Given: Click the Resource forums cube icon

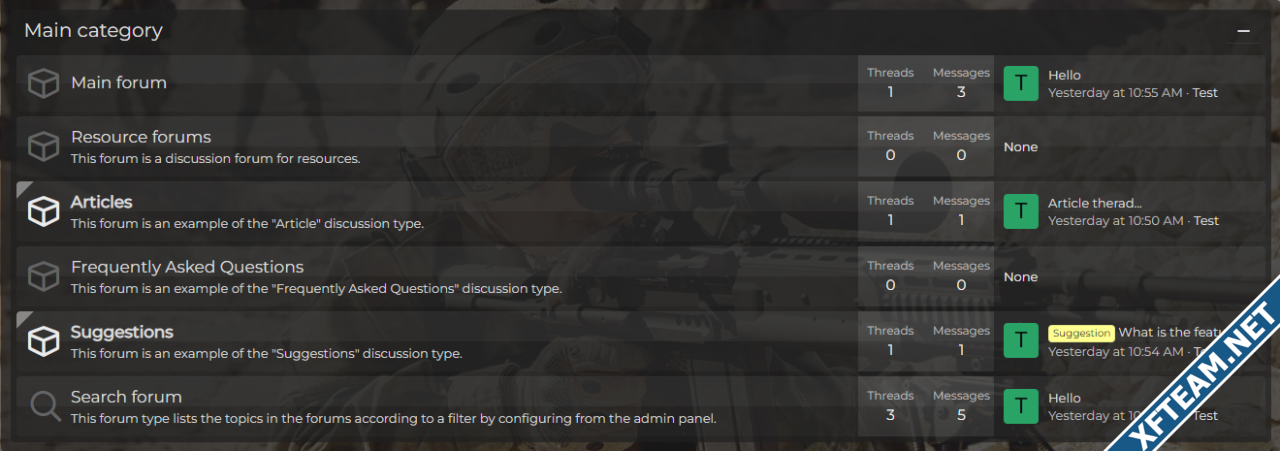Looking at the screenshot, I should 43,147.
